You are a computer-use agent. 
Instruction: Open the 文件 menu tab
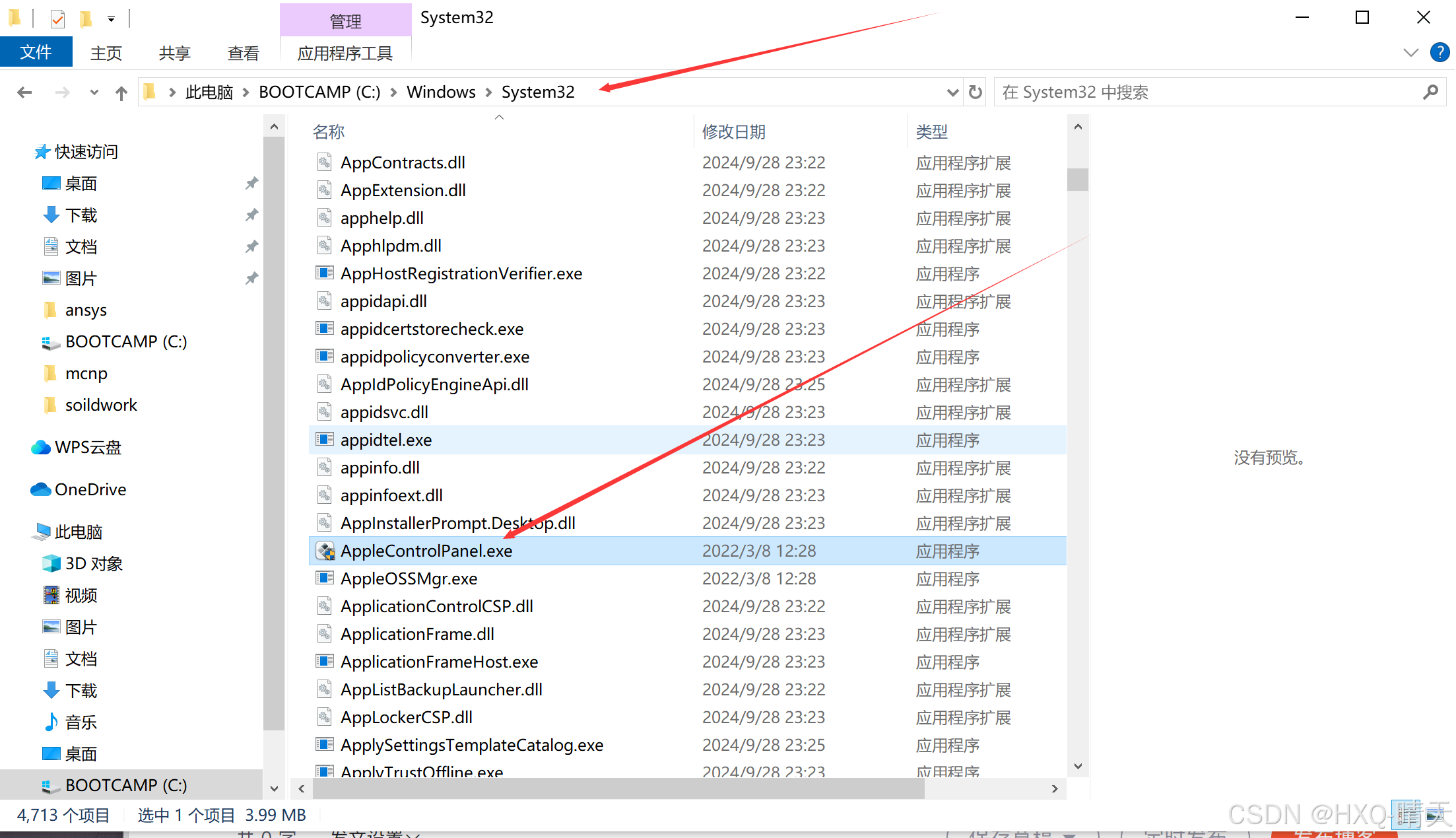tap(36, 52)
